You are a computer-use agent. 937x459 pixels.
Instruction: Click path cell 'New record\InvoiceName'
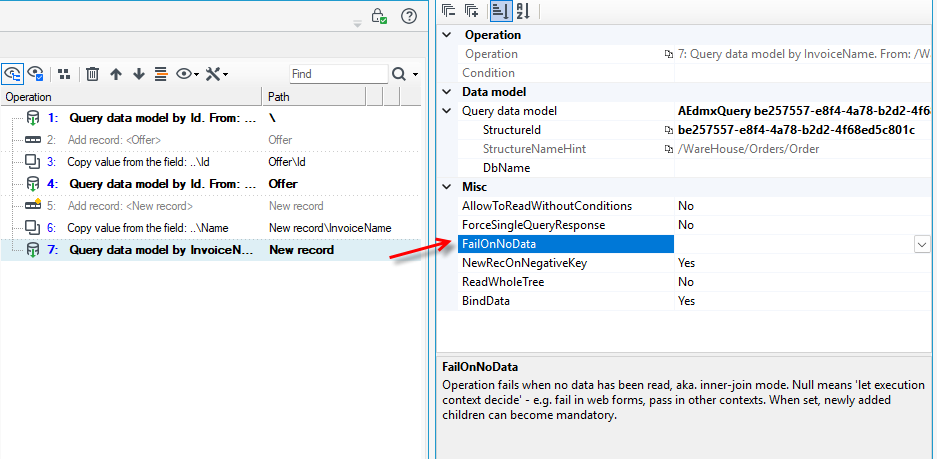330,228
